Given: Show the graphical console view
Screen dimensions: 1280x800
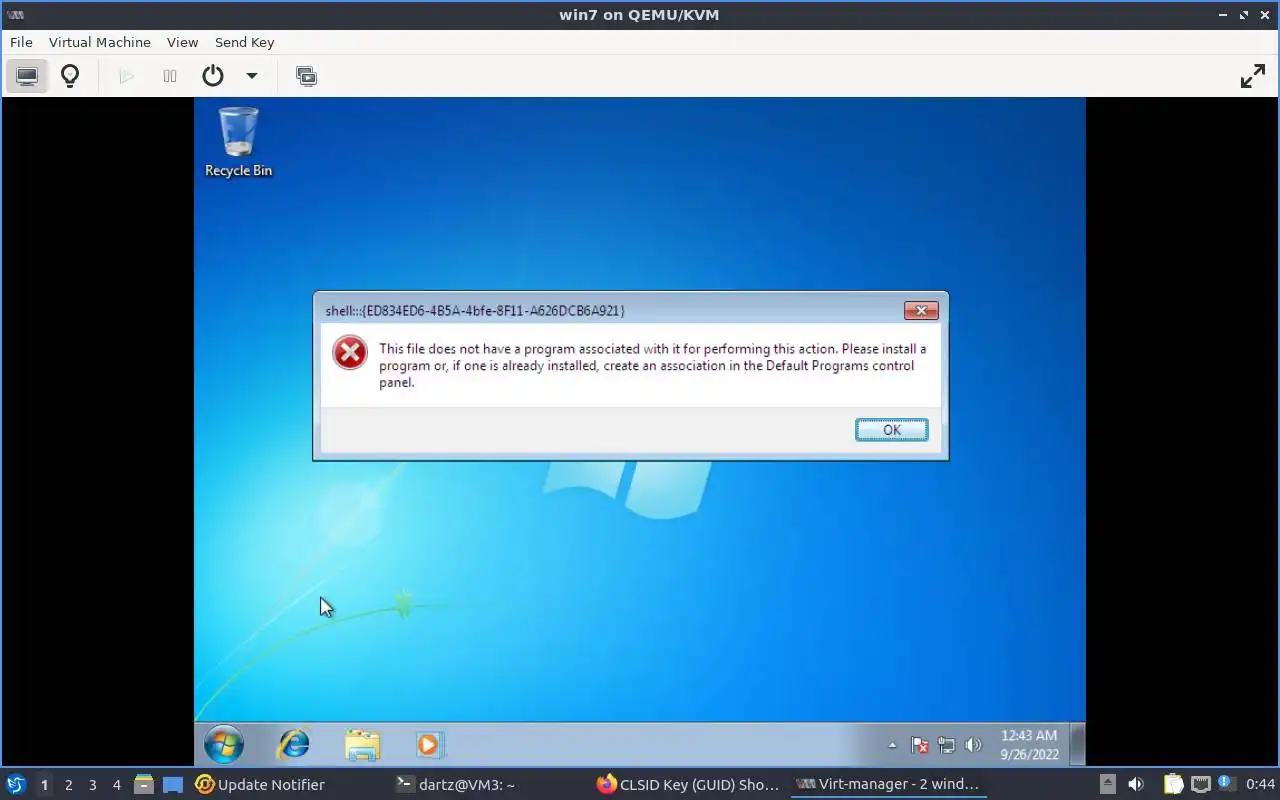Looking at the screenshot, I should (27, 76).
